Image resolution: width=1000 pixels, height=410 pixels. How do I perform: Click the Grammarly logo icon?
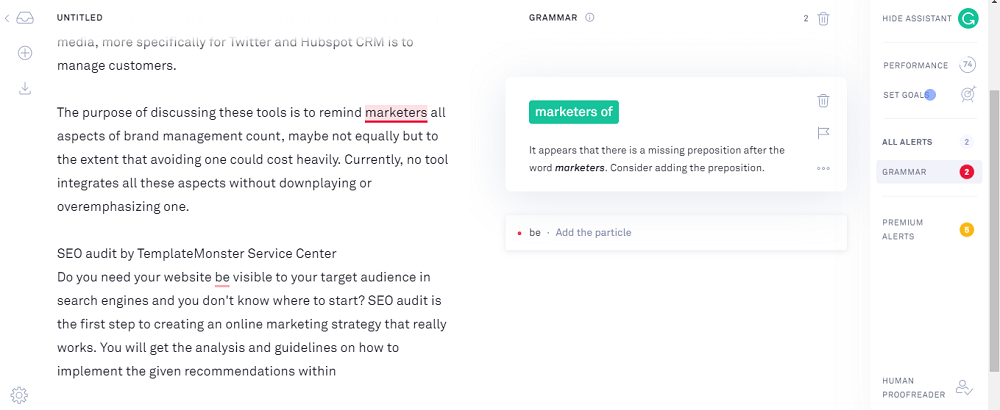(x=967, y=18)
